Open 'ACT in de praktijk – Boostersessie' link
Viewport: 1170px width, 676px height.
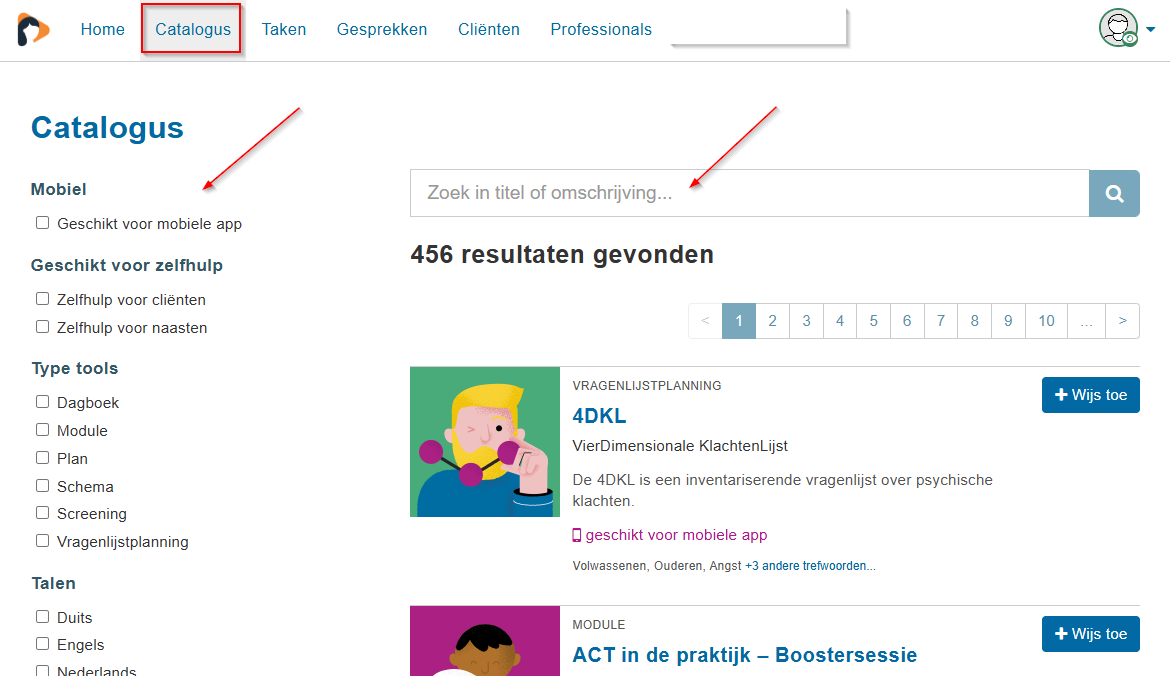745,654
